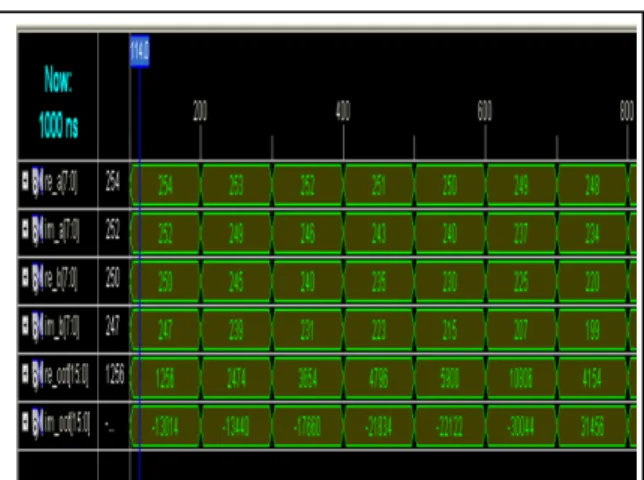Select the im_oof[15:0] signal name
This screenshot has width=644, height=480.
click(x=66, y=425)
